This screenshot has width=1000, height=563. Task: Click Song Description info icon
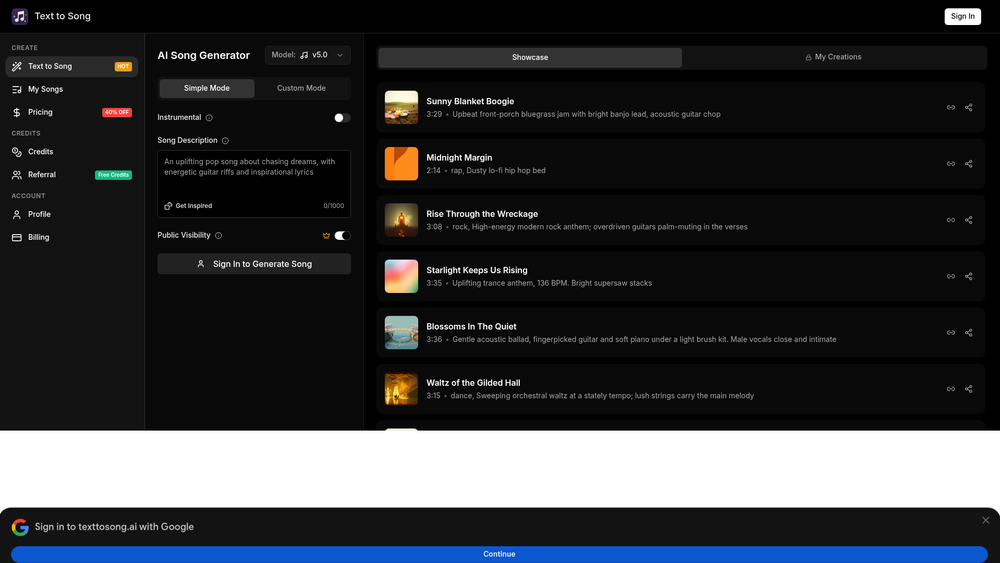pyautogui.click(x=225, y=140)
